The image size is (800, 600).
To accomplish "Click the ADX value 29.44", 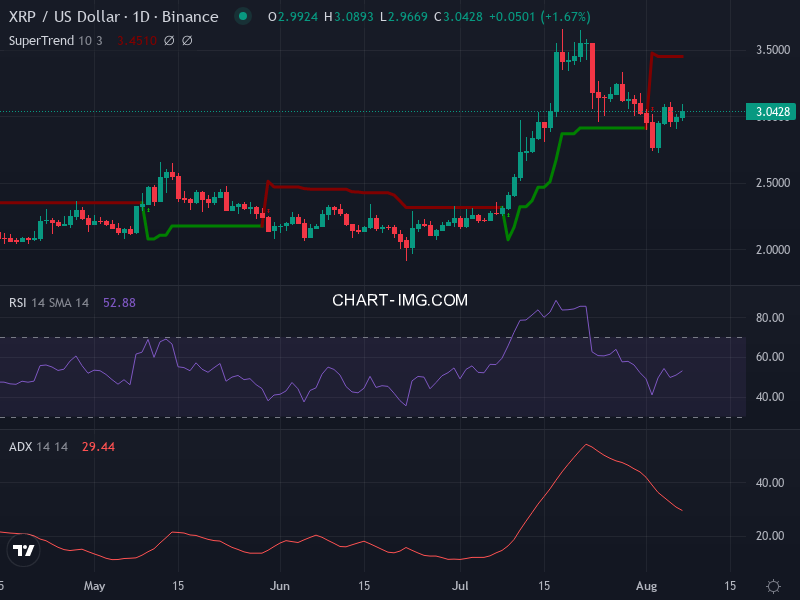I will (x=98, y=447).
